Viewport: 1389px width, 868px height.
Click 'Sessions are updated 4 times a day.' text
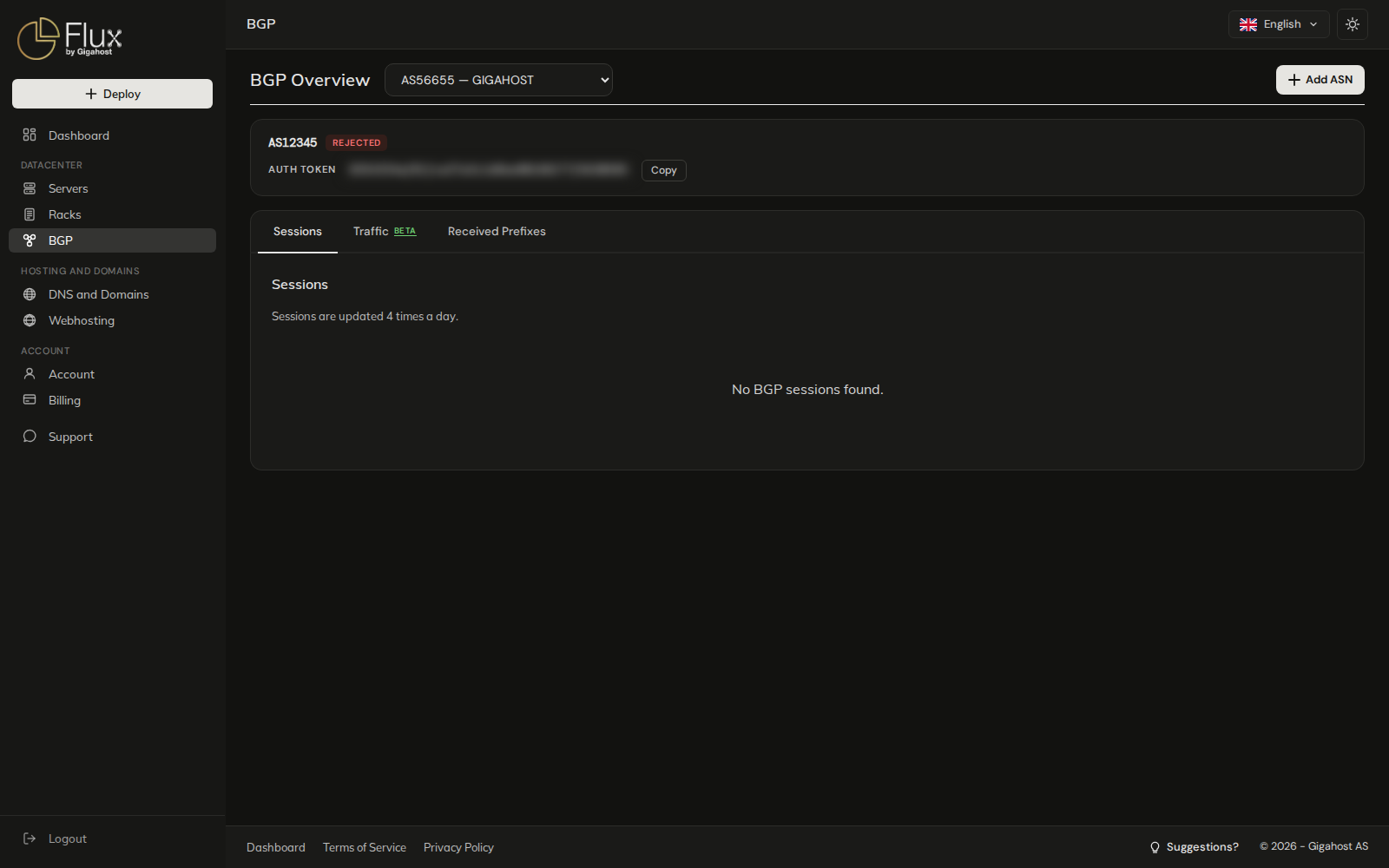coord(365,316)
